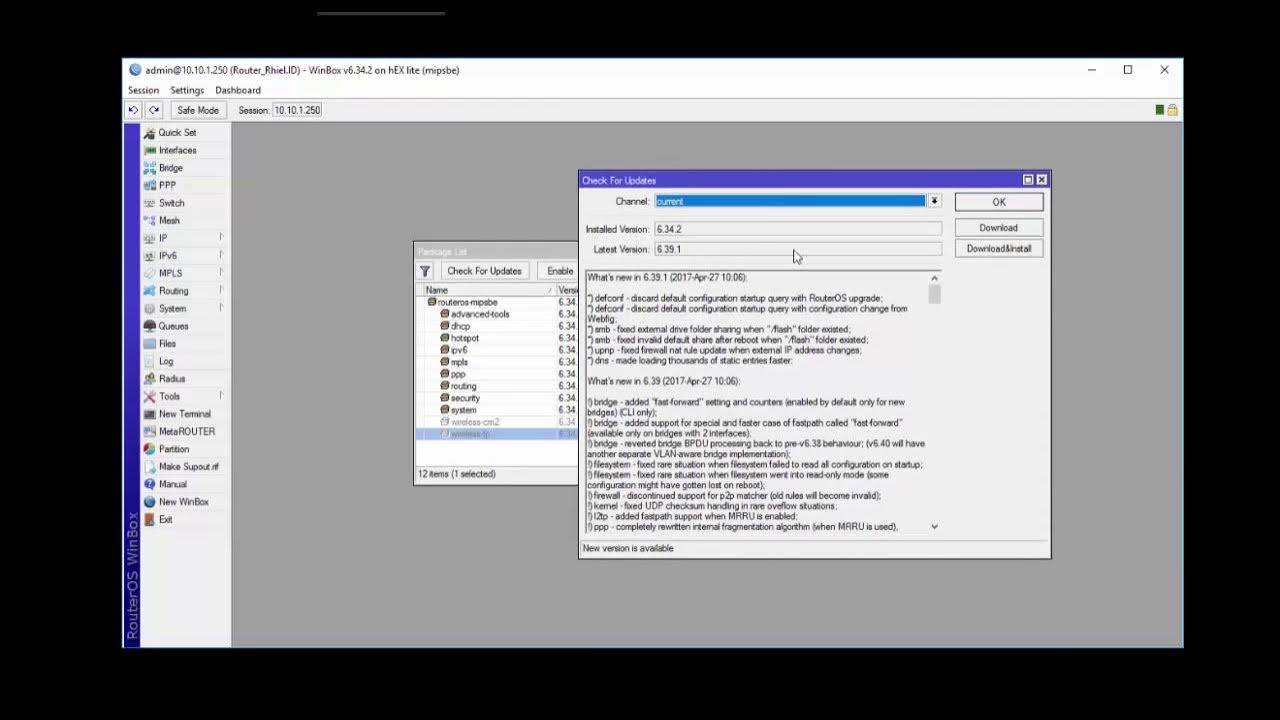Select the system package row
This screenshot has height=720, width=1280.
point(495,410)
